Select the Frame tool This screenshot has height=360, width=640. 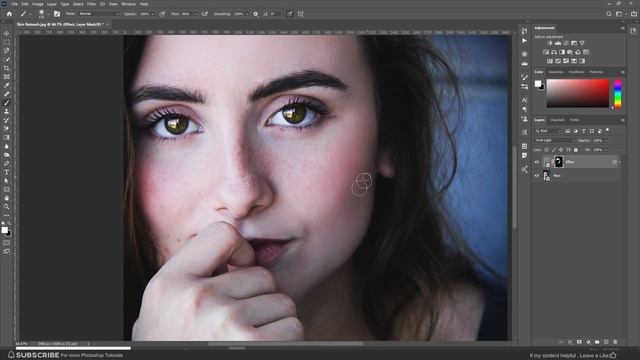tap(7, 77)
